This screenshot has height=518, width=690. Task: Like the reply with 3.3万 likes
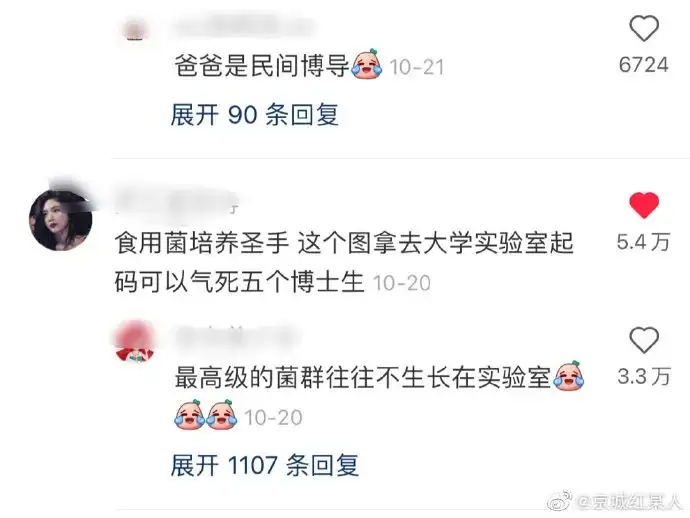click(644, 340)
